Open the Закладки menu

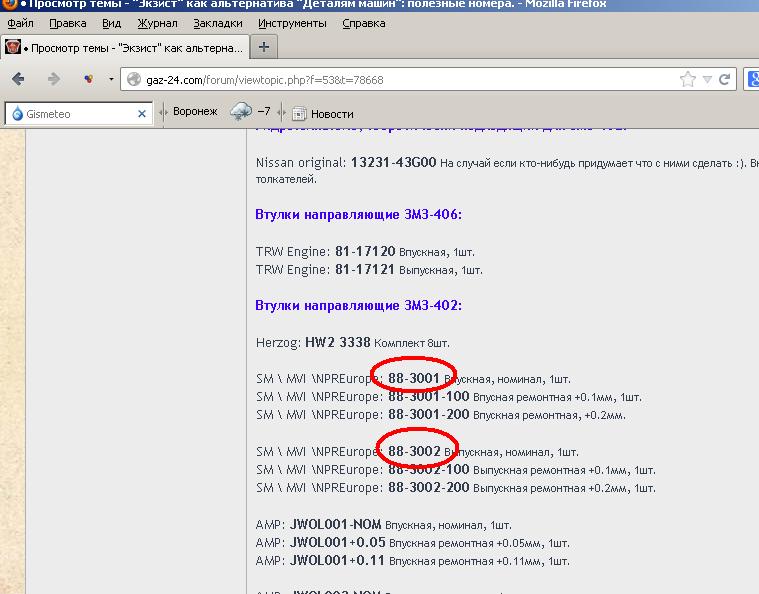(218, 23)
